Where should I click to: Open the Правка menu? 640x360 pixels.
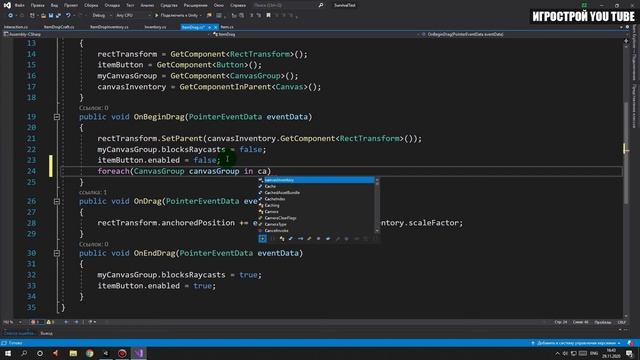(x=37, y=5)
